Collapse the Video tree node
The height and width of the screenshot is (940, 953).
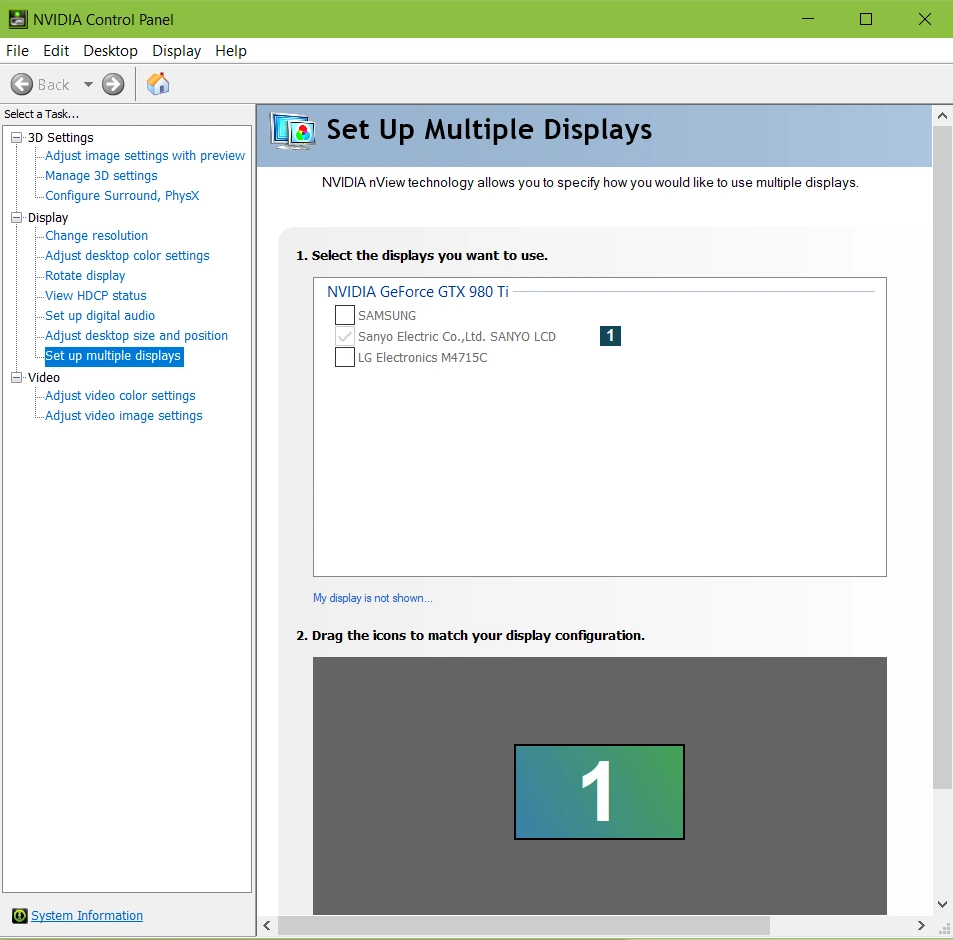(16, 377)
